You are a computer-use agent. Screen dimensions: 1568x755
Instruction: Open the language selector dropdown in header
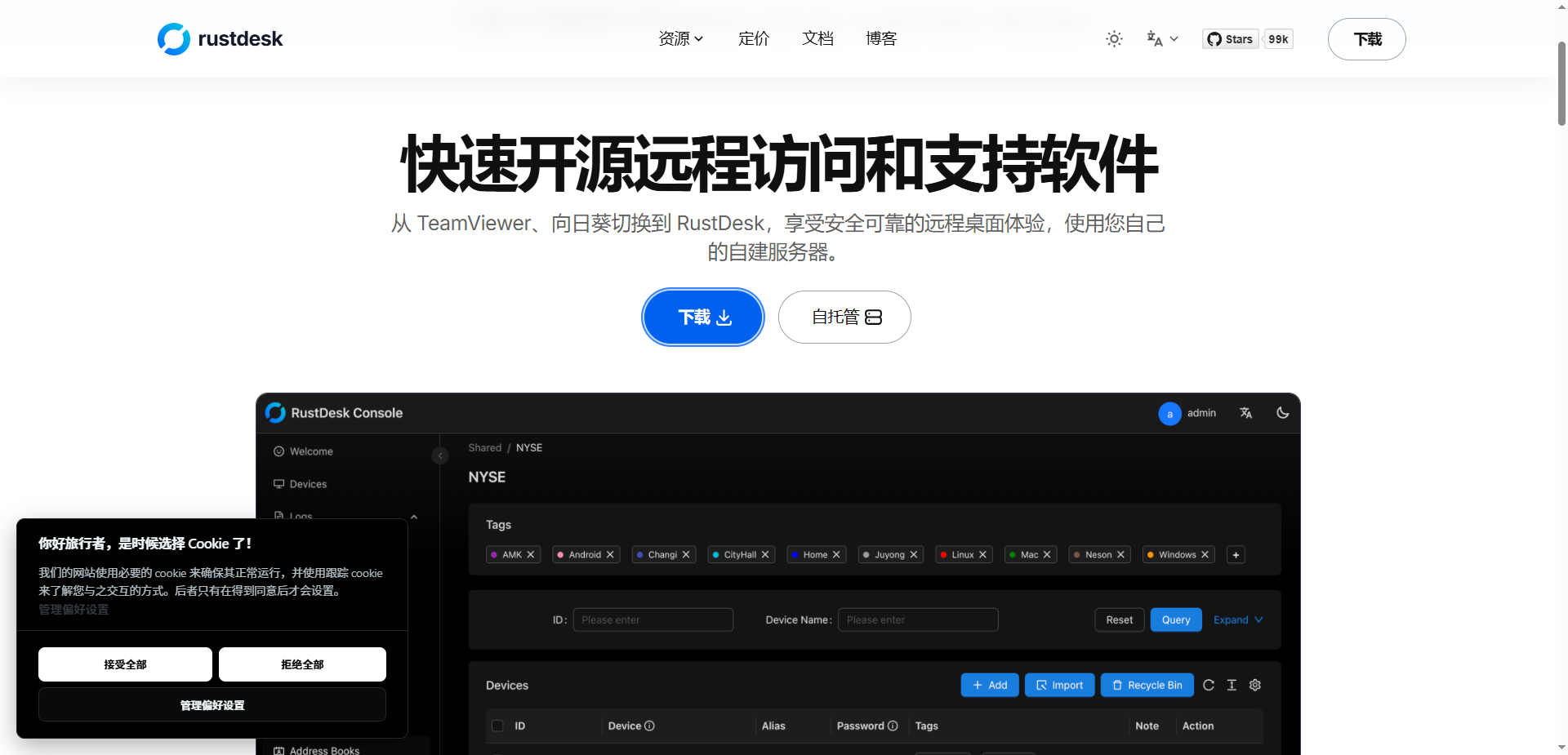point(1162,38)
